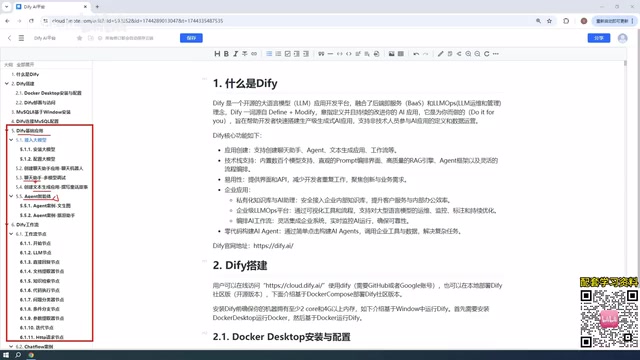Image resolution: width=640 pixels, height=360 pixels.
Task: Insert a code block with the angle-brackets icon
Action: [349, 54]
